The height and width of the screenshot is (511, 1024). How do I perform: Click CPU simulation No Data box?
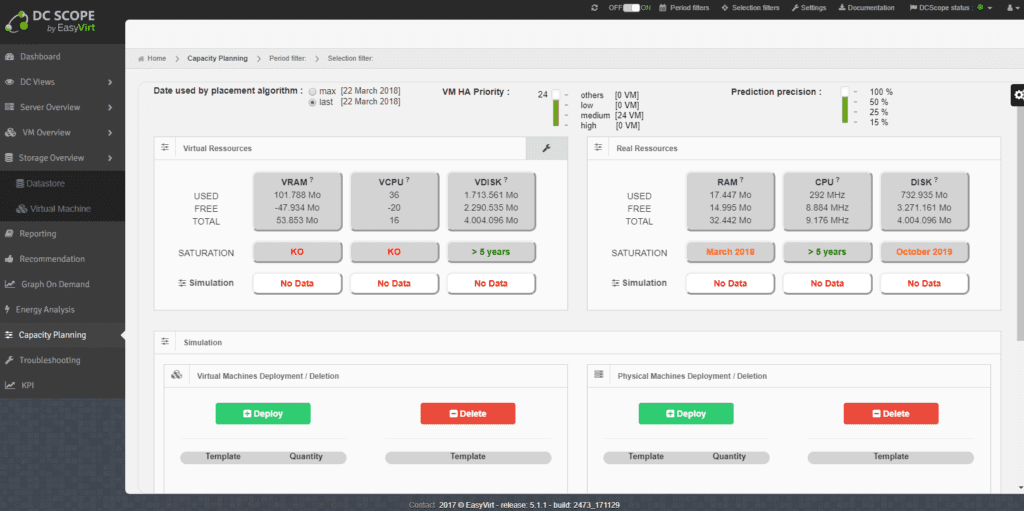(x=827, y=284)
